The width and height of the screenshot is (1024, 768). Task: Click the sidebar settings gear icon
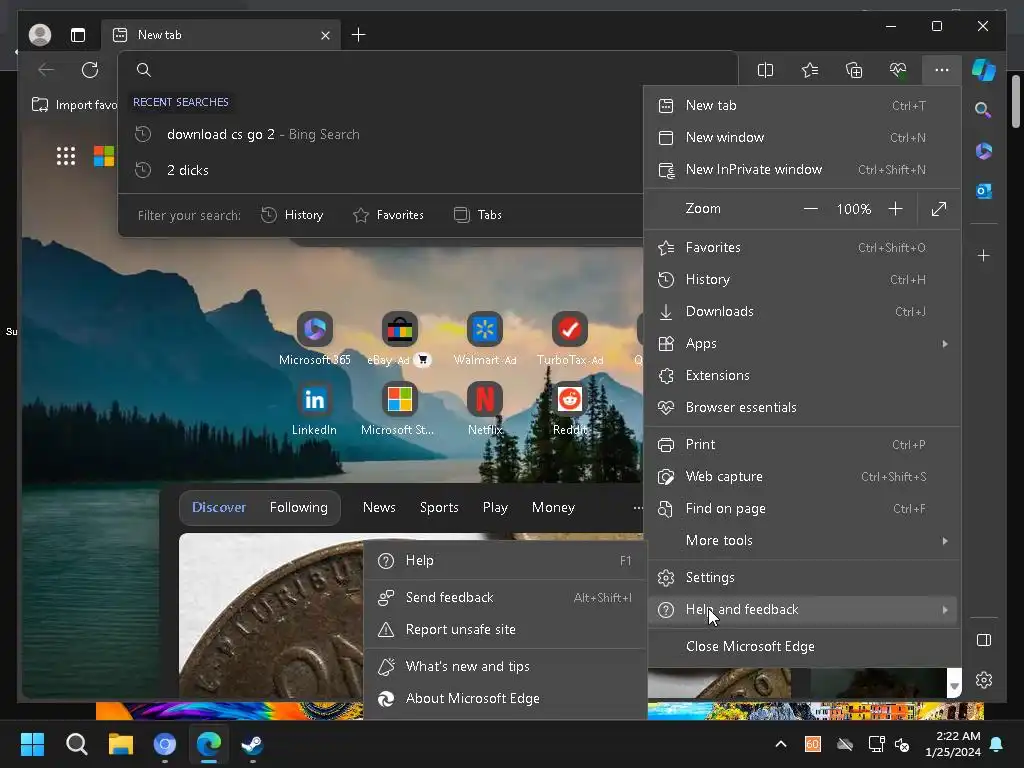click(x=984, y=680)
